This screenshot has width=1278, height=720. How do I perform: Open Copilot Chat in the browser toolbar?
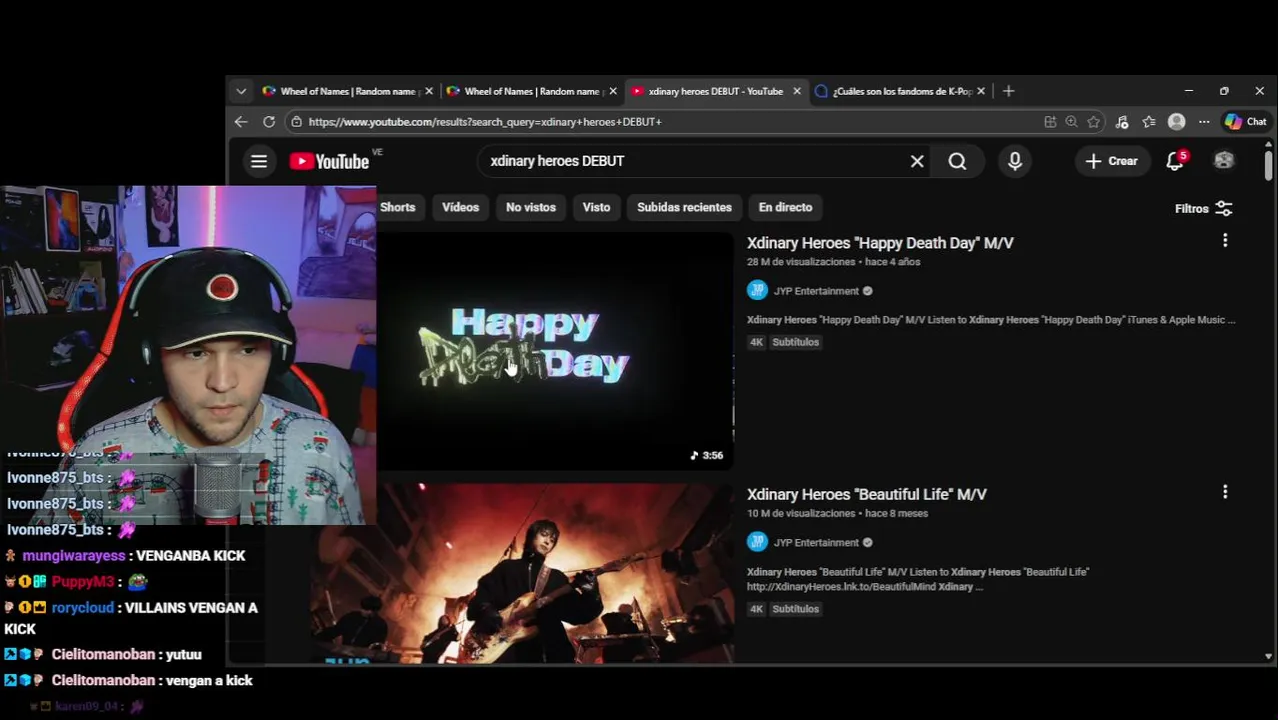(x=1246, y=122)
